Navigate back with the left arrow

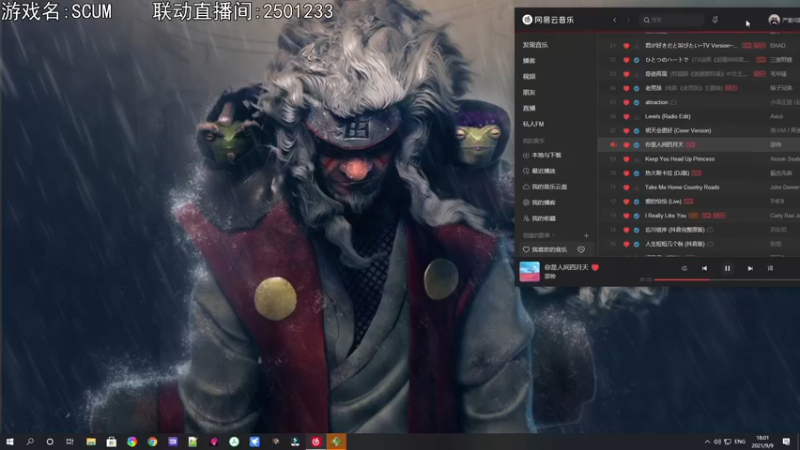pyautogui.click(x=615, y=20)
